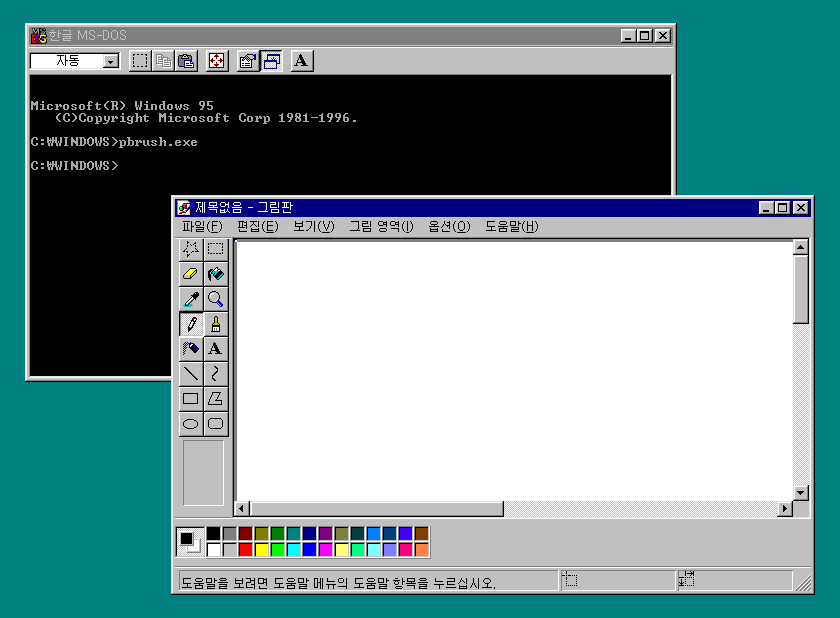Image resolution: width=840 pixels, height=618 pixels.
Task: Switch MS-DOS window to full screen
Action: click(x=217, y=61)
